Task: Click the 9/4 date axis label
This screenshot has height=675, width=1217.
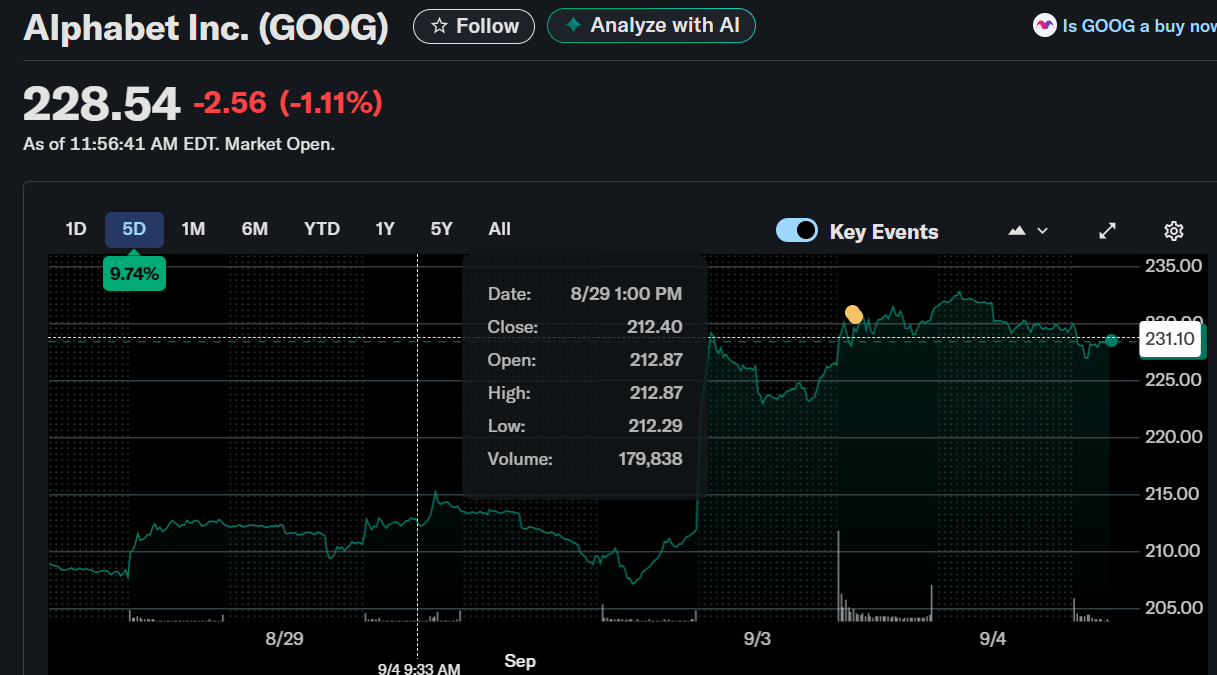Action: tap(993, 638)
